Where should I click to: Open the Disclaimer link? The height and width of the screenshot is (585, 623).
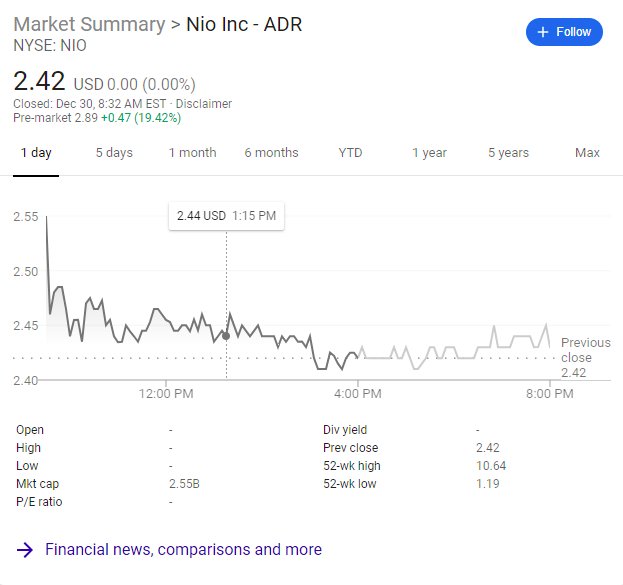tap(203, 104)
